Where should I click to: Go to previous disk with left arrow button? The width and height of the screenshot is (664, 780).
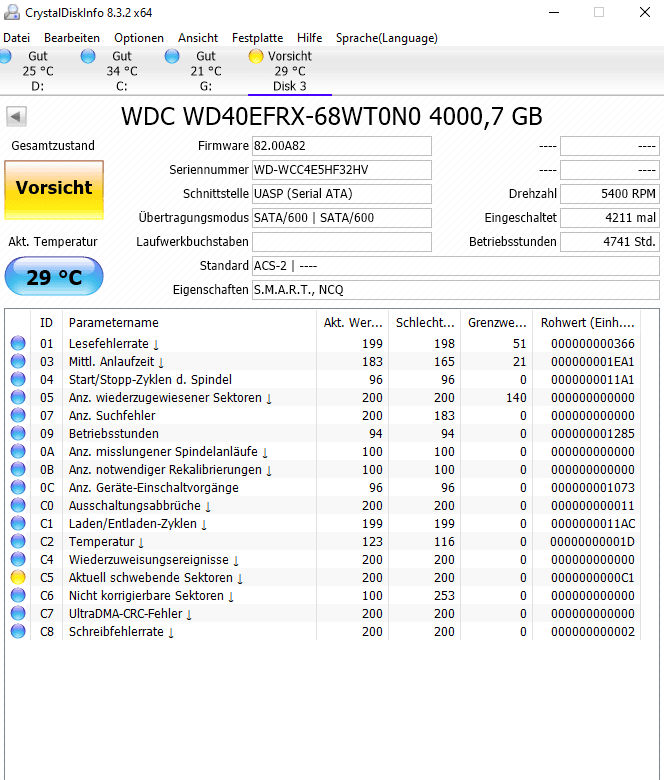pyautogui.click(x=16, y=117)
